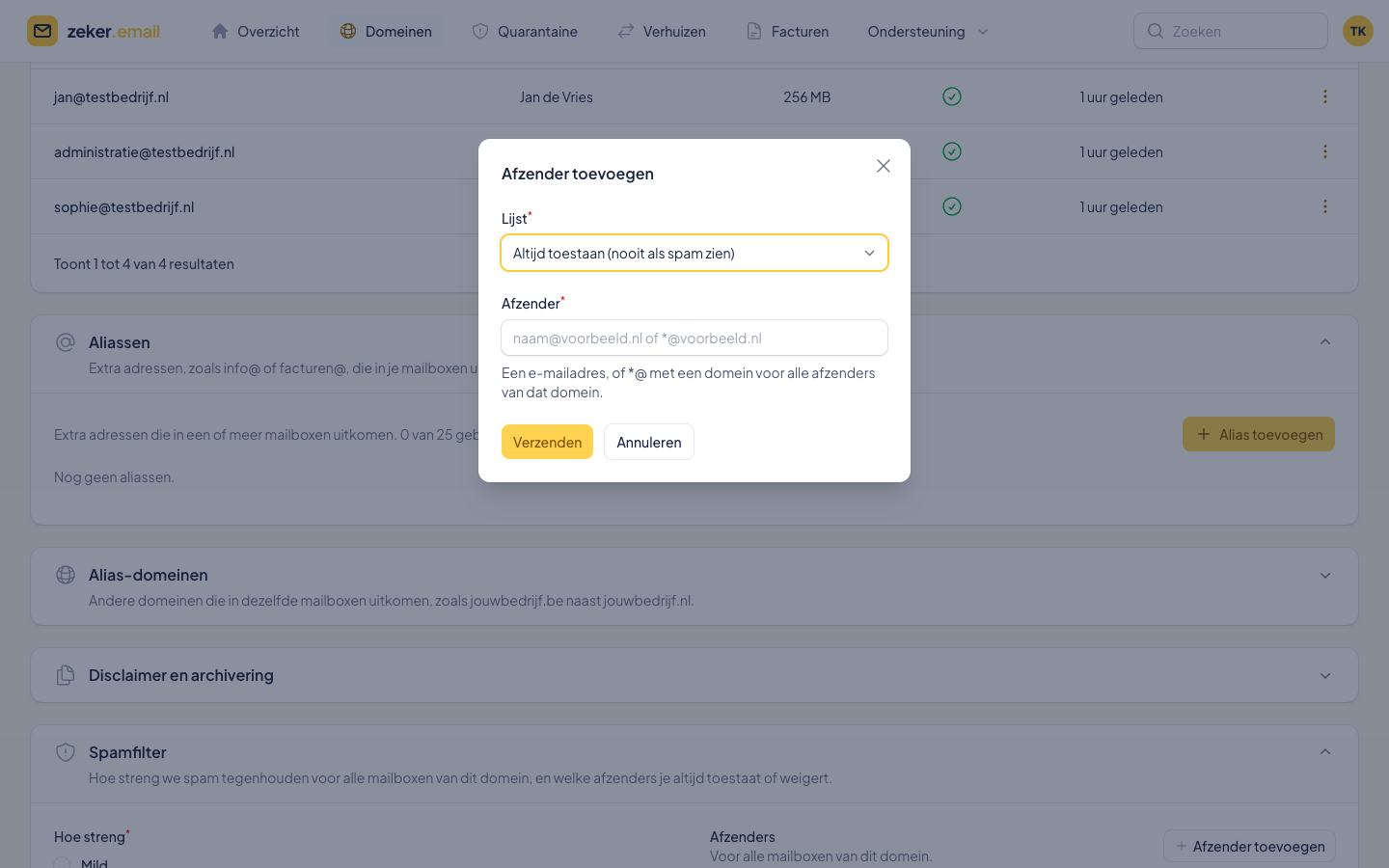The height and width of the screenshot is (868, 1389).
Task: Open the three-dot menu for jan@testbedrijf.nl
Action: click(x=1325, y=96)
